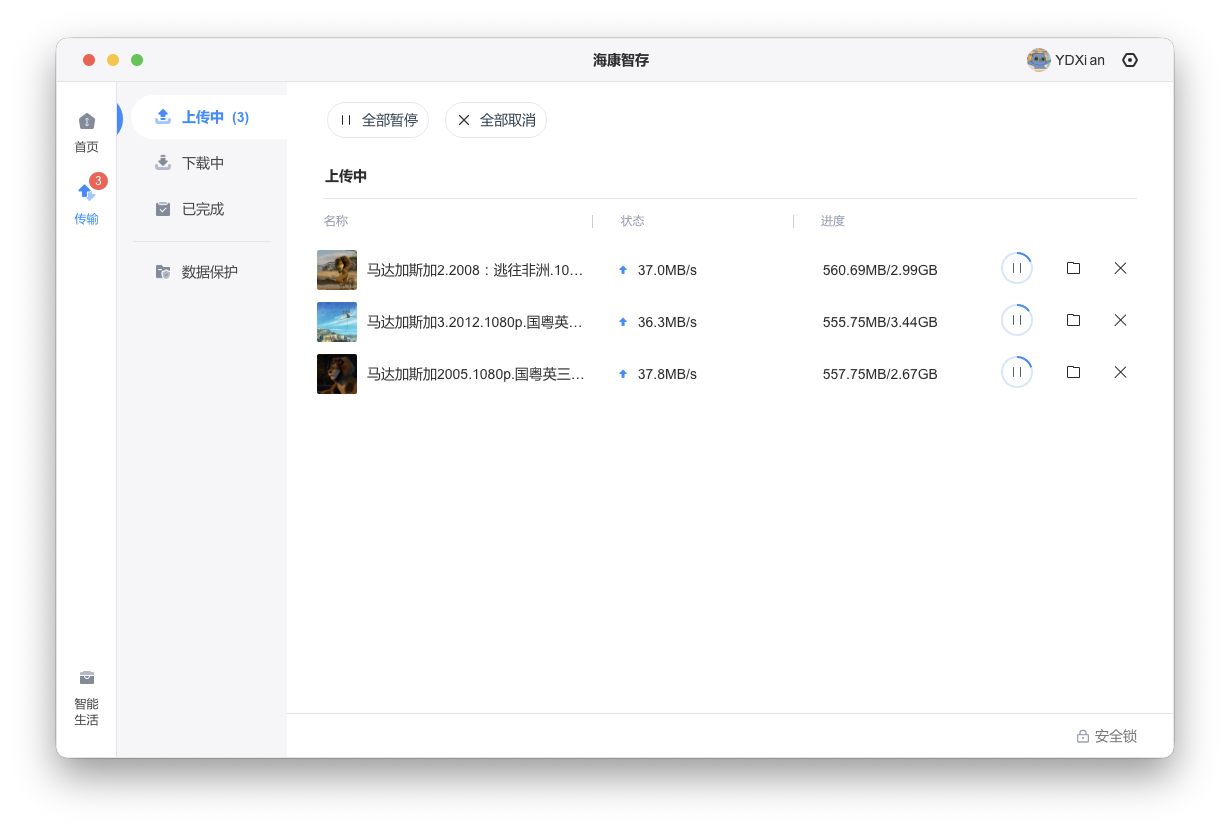Click the 上传中 section heading
Screen dimensions: 1230x832
click(x=346, y=176)
